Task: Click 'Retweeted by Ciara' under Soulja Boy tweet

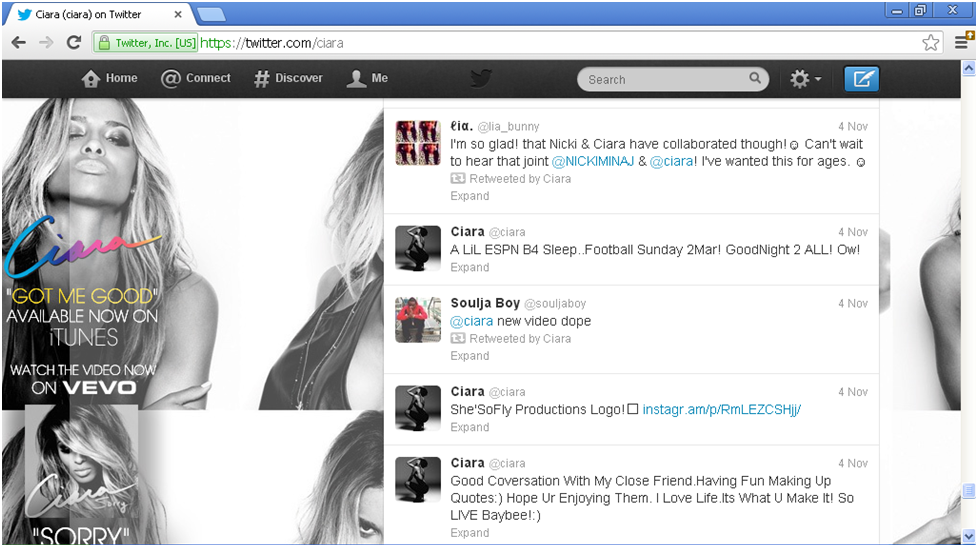Action: pyautogui.click(x=520, y=338)
